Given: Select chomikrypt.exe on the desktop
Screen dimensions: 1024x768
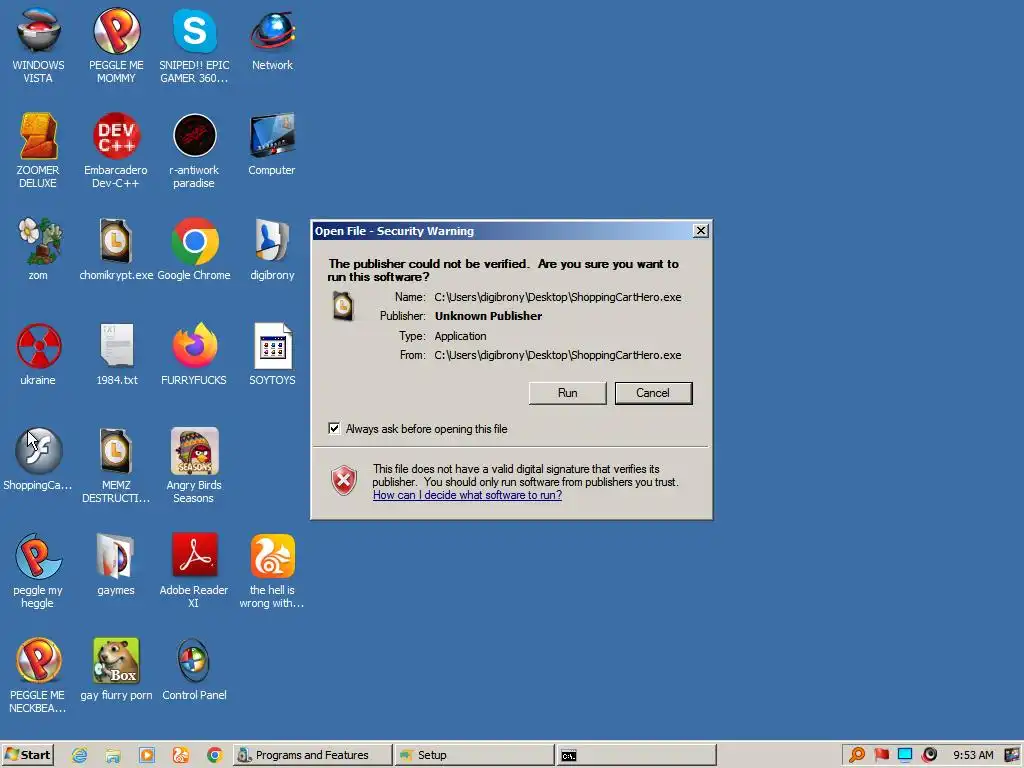Looking at the screenshot, I should coord(116,249).
